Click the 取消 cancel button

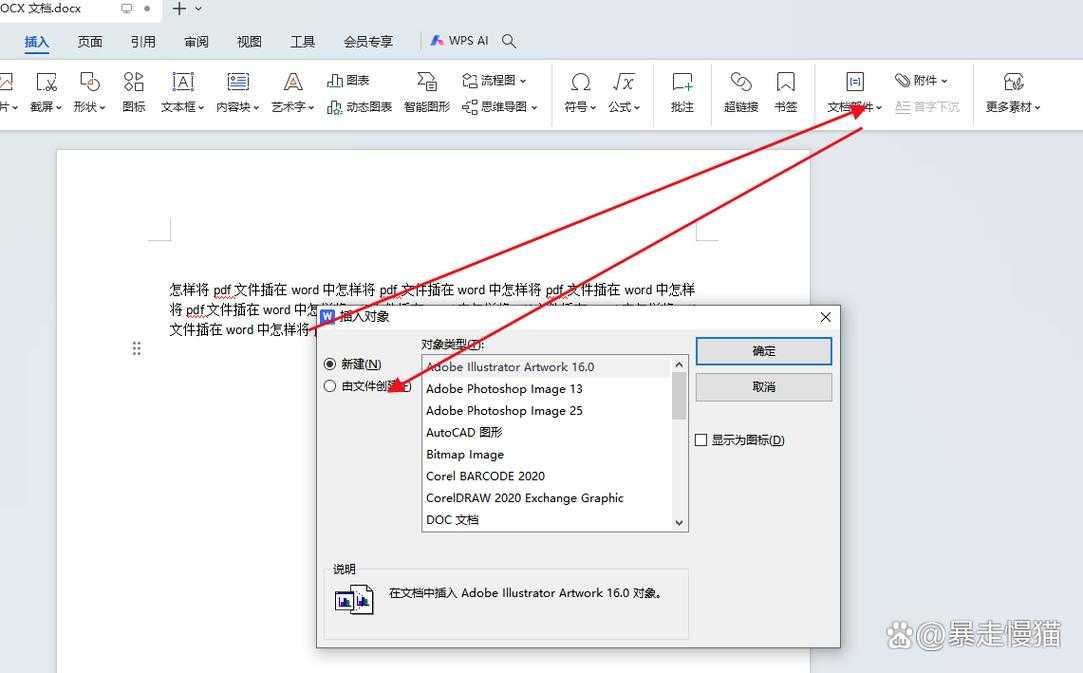(x=763, y=386)
